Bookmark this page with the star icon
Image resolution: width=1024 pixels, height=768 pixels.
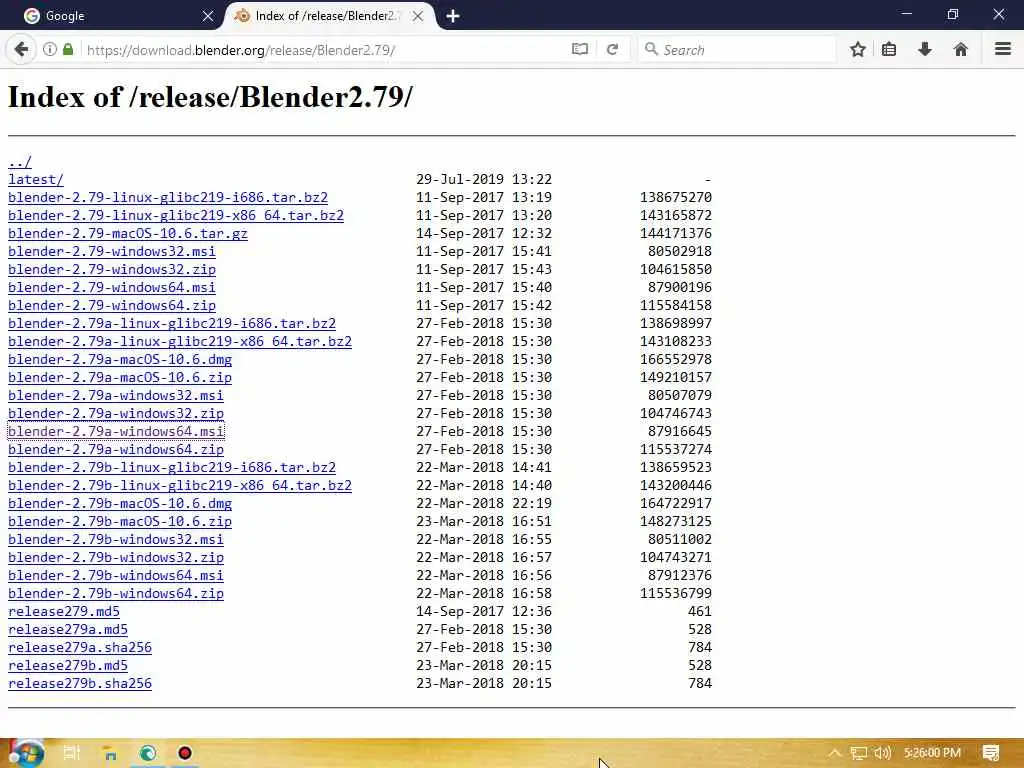pos(858,50)
